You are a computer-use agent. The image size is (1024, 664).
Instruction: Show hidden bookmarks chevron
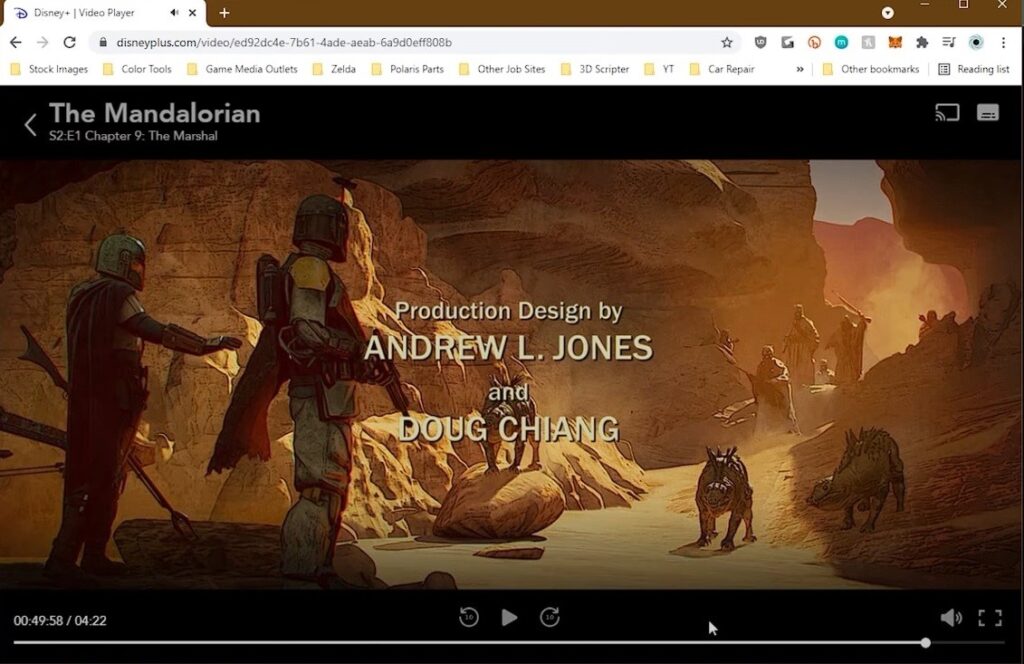tap(800, 69)
